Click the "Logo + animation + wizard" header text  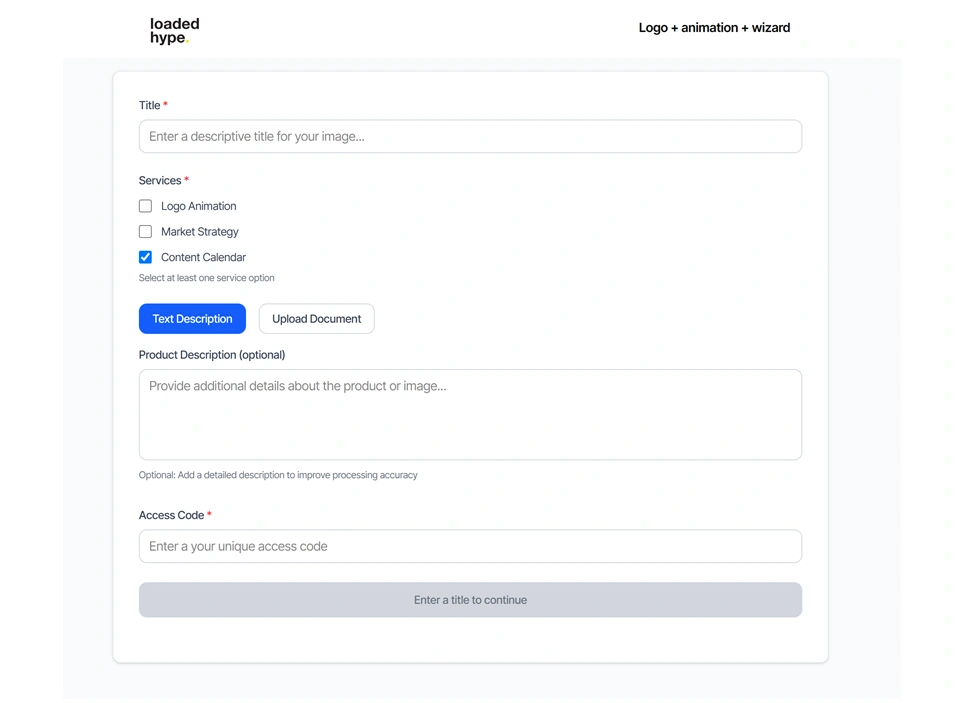(x=714, y=28)
